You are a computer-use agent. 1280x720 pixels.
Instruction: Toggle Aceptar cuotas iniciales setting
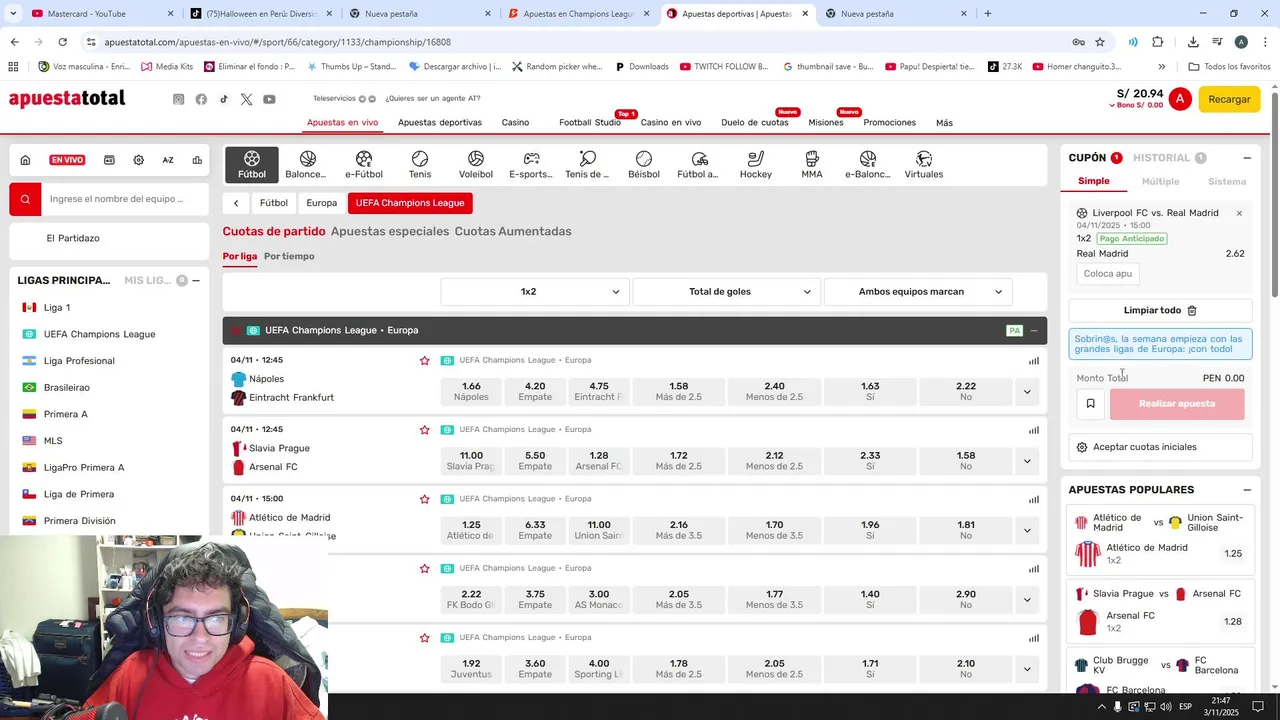pyautogui.click(x=1160, y=447)
